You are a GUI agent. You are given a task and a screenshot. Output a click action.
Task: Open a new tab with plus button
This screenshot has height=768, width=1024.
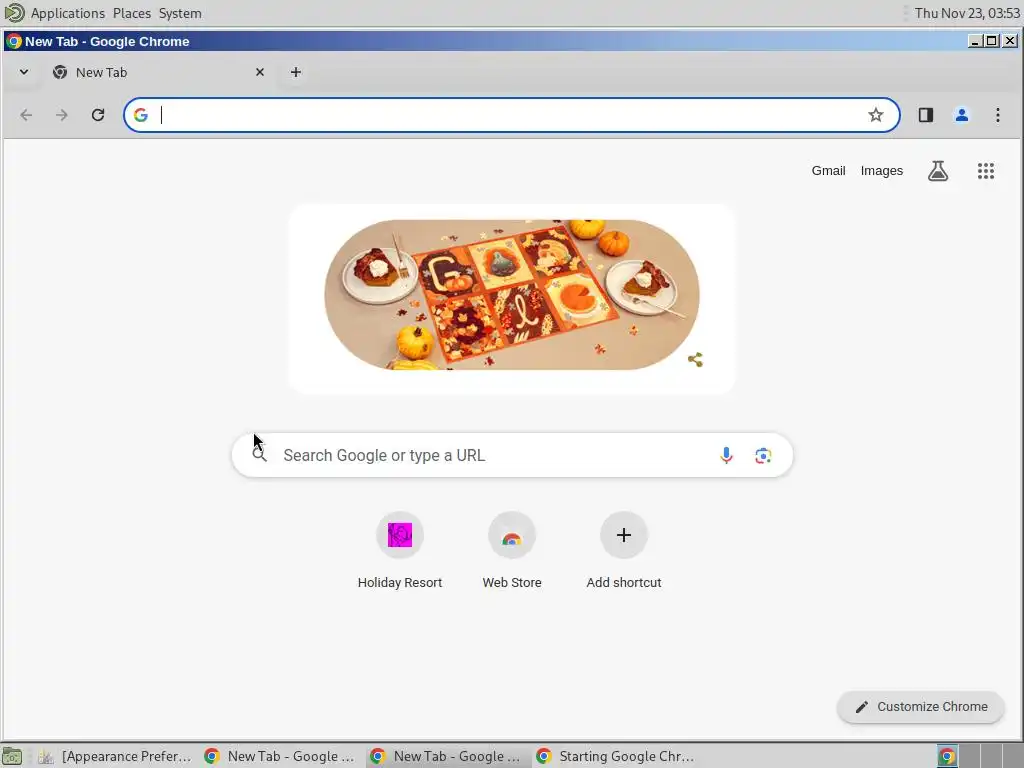[296, 72]
